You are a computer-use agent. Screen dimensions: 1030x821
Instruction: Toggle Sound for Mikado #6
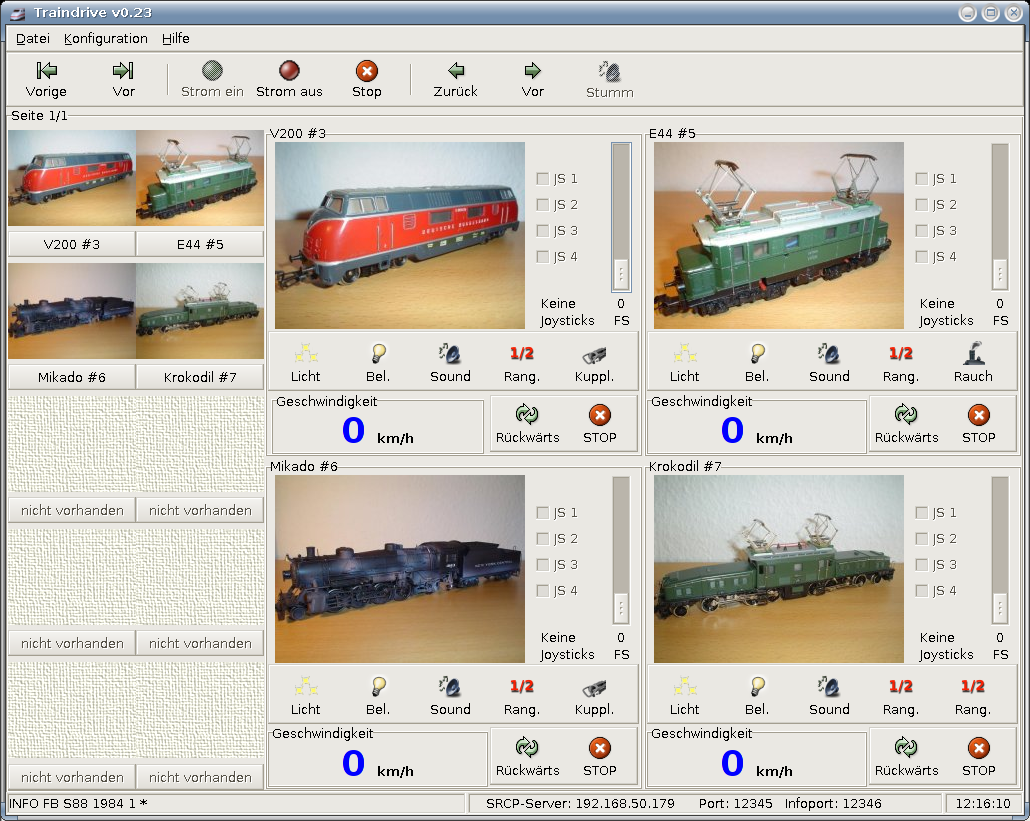[x=450, y=687]
